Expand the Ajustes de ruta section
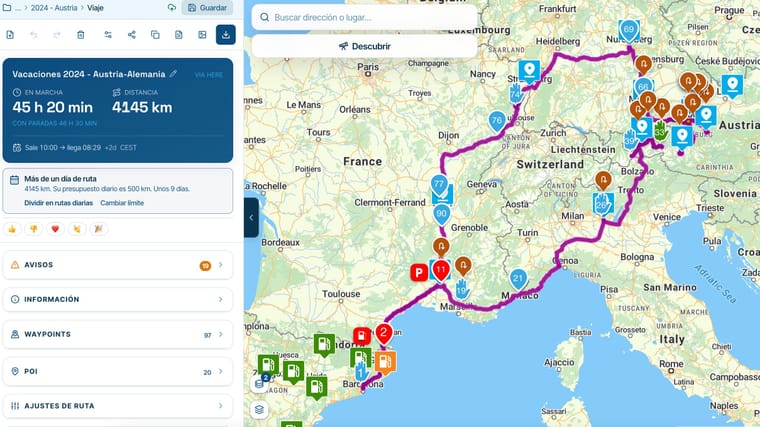The width and height of the screenshot is (760, 427). 118,406
